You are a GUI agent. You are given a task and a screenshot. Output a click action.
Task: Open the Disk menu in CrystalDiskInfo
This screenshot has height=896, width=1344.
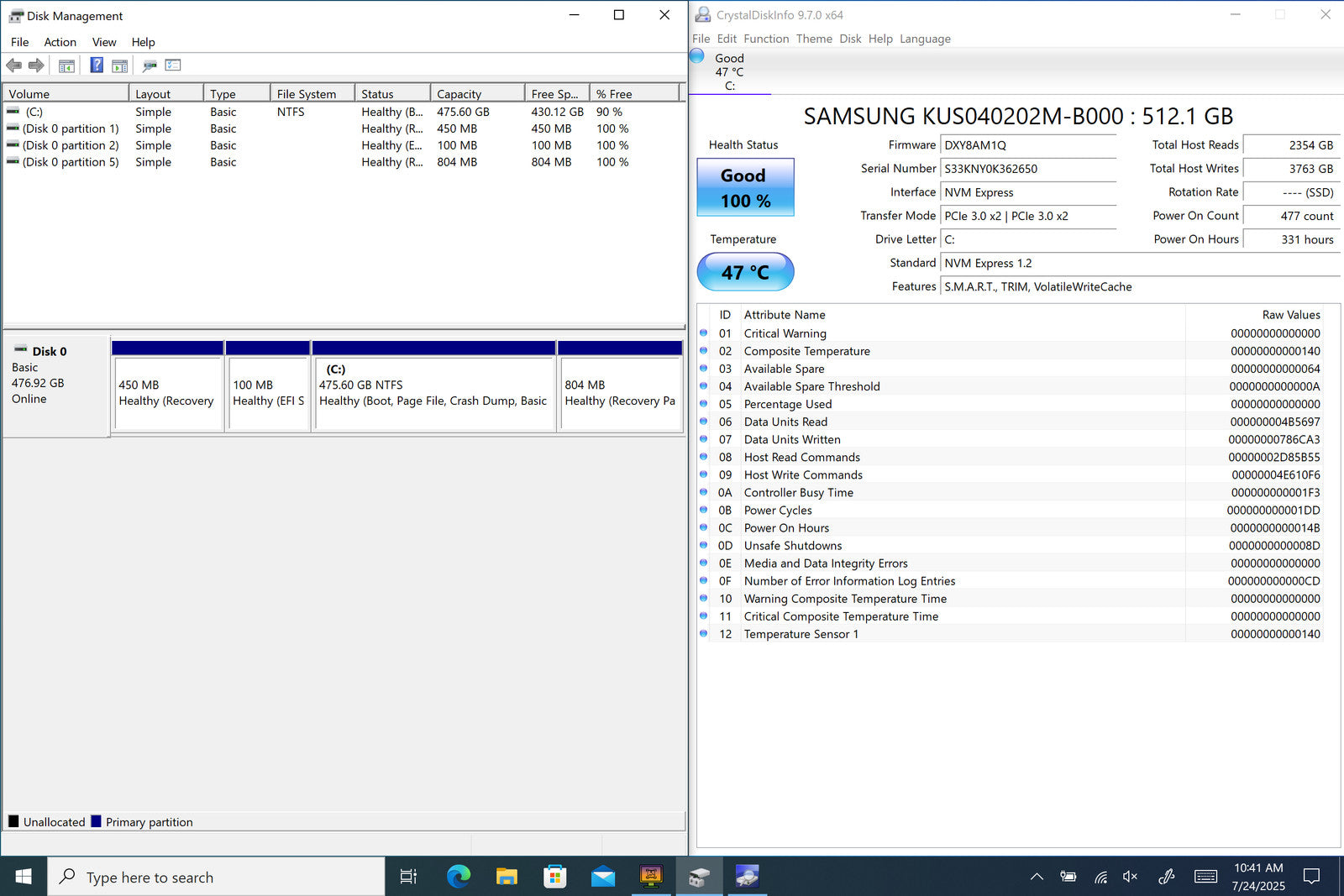pyautogui.click(x=850, y=39)
